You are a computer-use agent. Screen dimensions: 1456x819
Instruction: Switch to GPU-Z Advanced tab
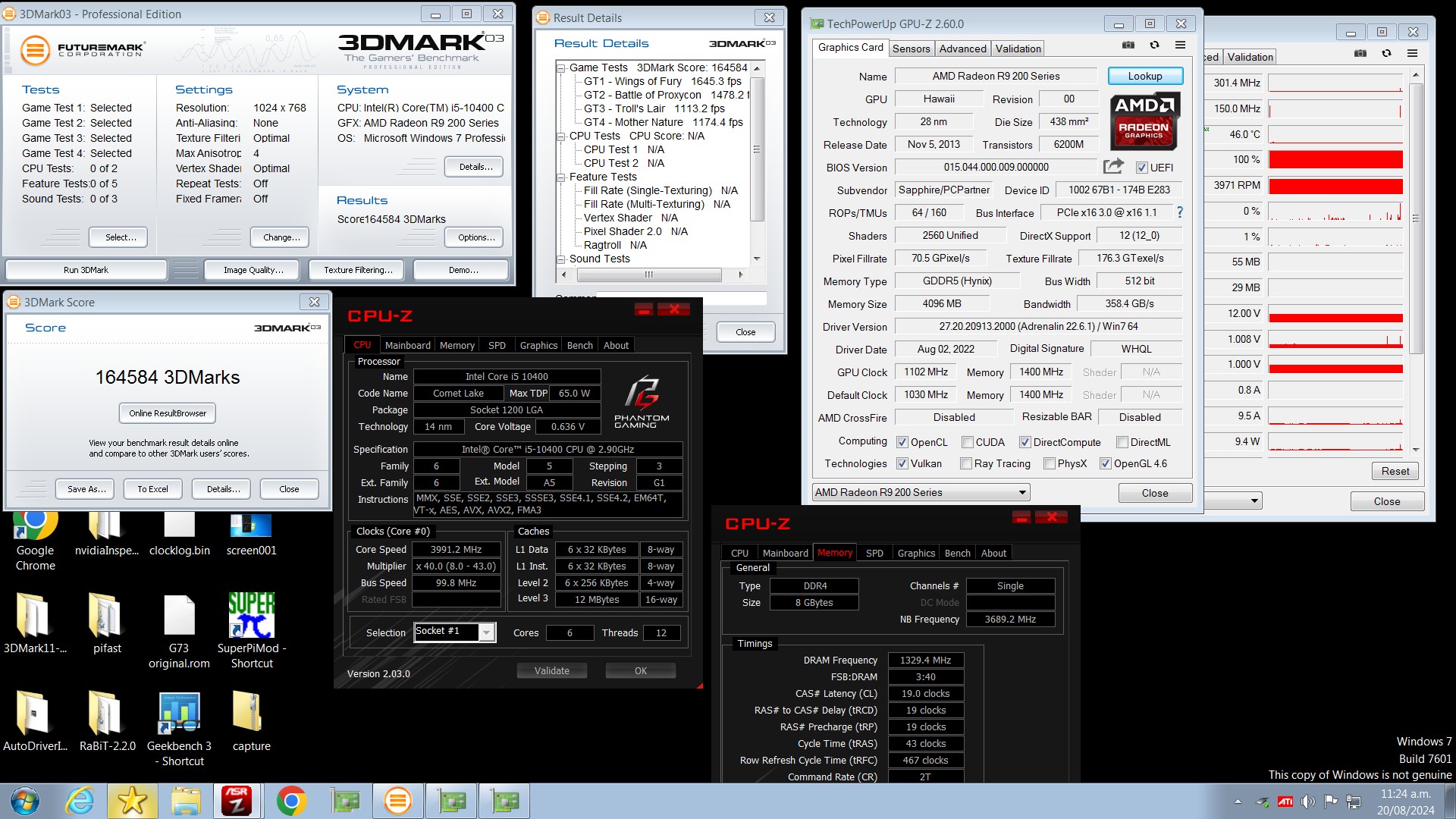point(962,49)
